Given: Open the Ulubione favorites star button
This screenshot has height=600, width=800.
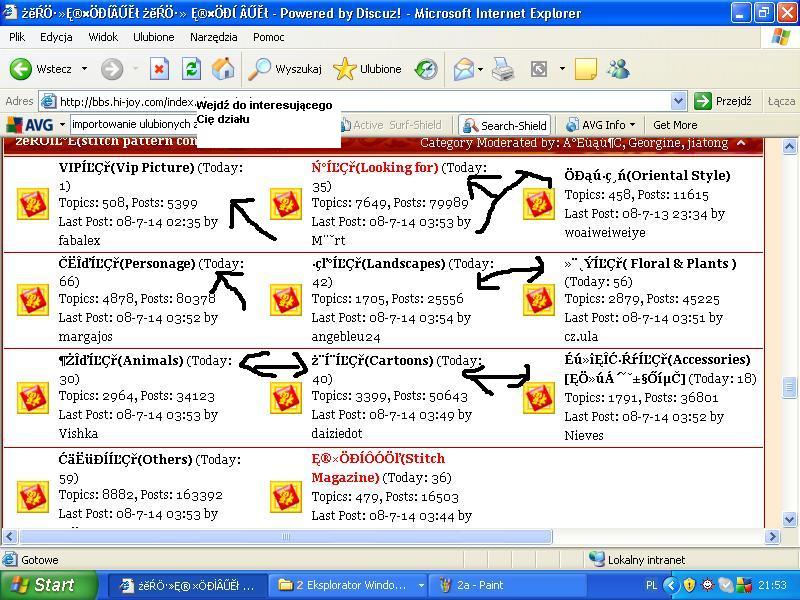Looking at the screenshot, I should point(368,69).
